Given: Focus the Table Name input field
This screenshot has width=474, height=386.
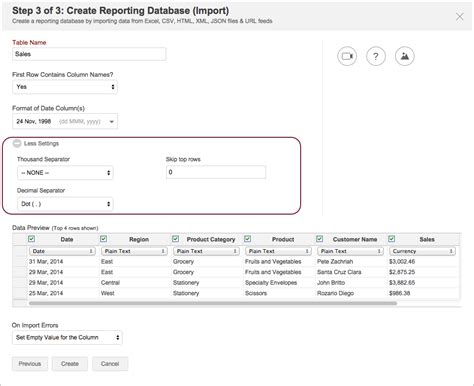Looking at the screenshot, I should 89,54.
